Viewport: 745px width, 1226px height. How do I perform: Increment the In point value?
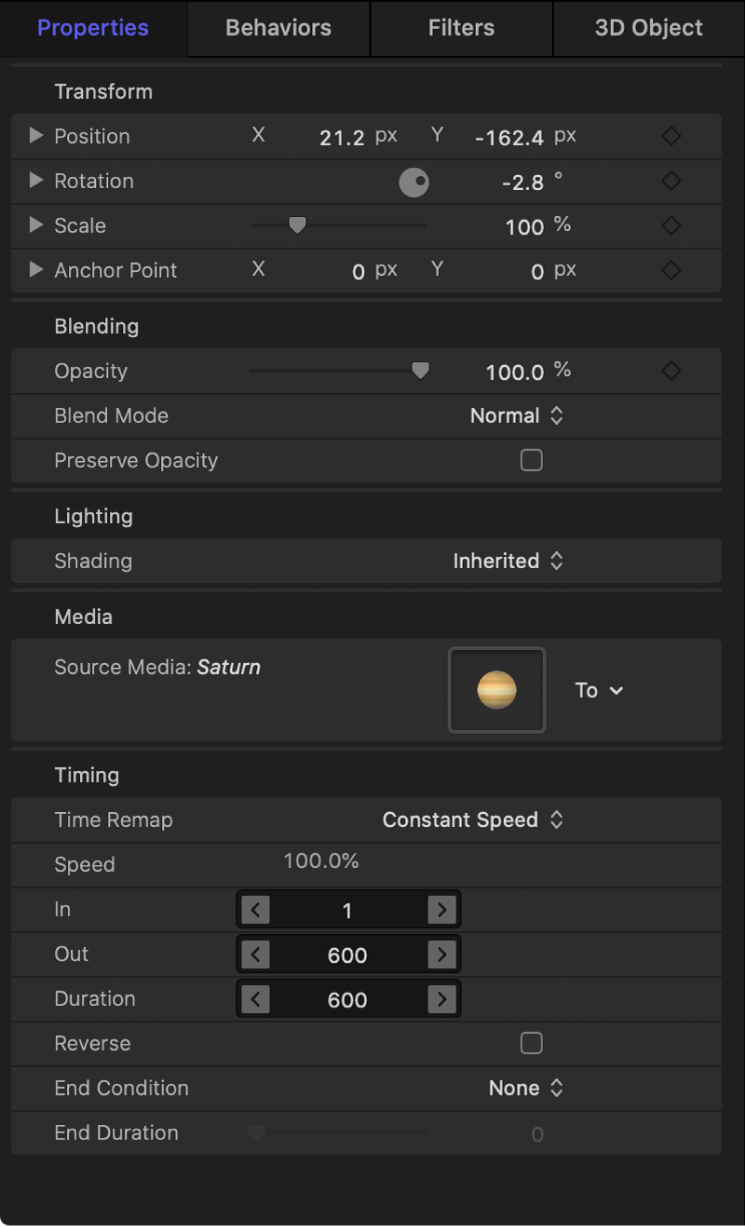point(441,909)
